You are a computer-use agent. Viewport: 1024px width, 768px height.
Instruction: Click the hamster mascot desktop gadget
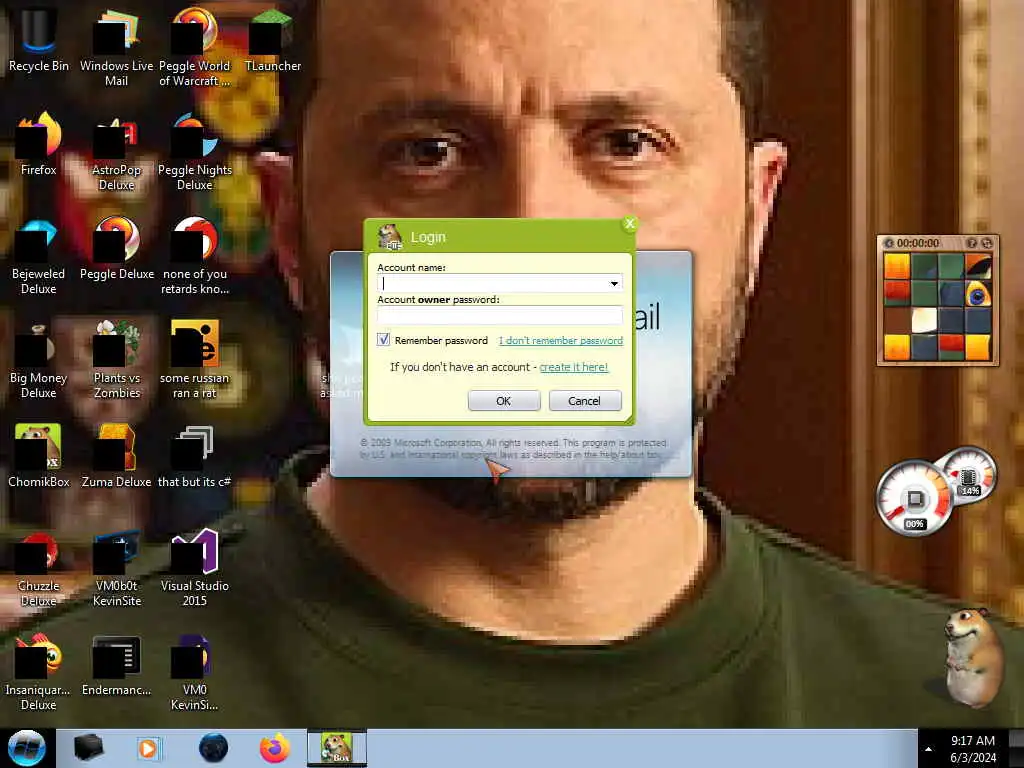pyautogui.click(x=974, y=657)
